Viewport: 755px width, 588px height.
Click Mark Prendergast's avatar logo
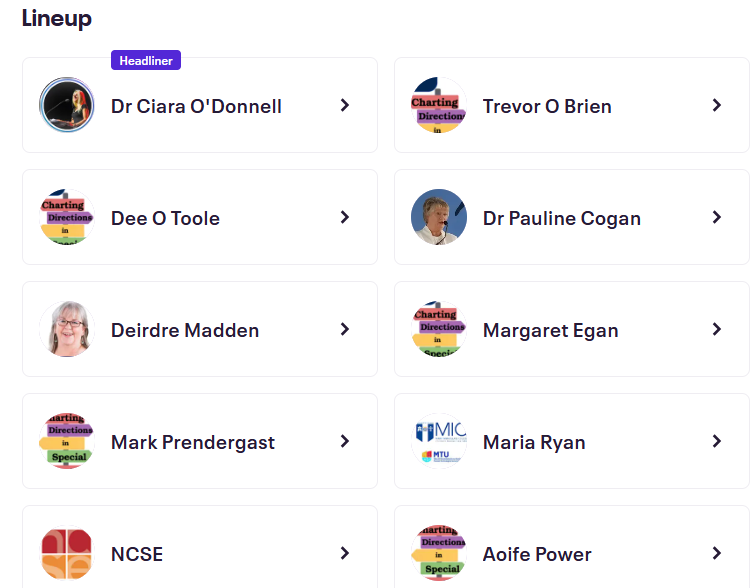pos(67,441)
